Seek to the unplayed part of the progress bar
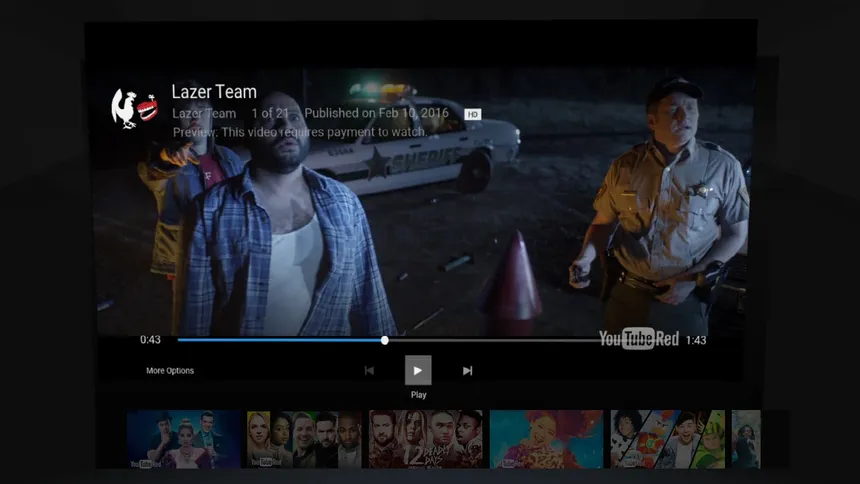The height and width of the screenshot is (484, 860). coord(494,340)
